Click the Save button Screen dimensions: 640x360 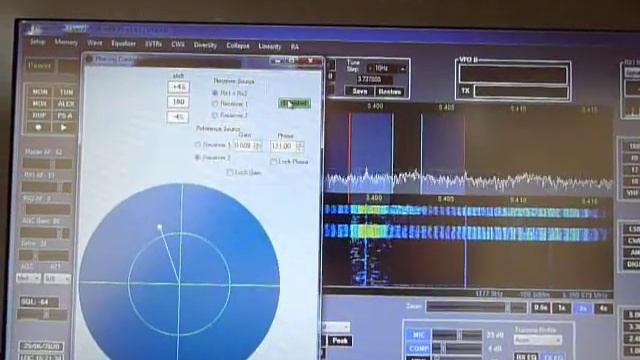[x=360, y=91]
